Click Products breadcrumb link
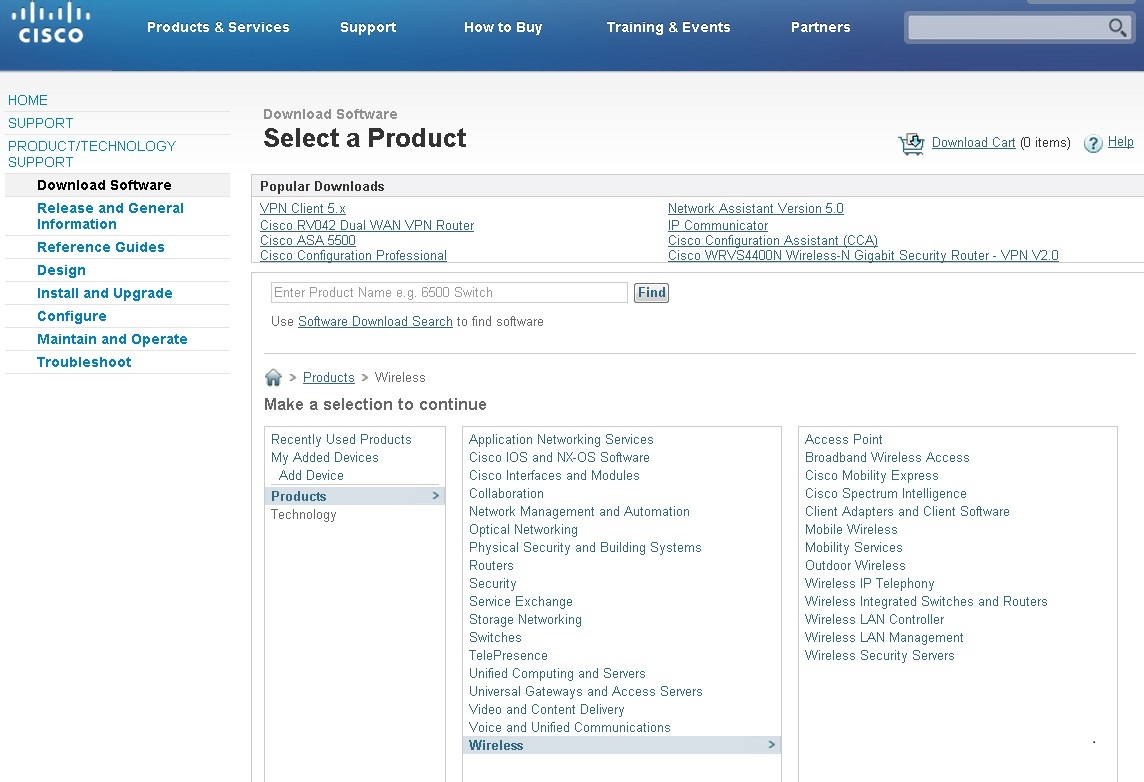 328,377
